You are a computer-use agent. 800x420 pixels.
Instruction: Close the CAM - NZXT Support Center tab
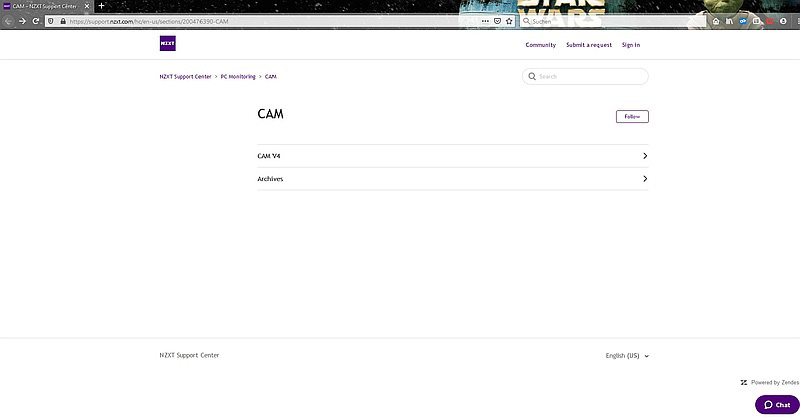[87, 6]
